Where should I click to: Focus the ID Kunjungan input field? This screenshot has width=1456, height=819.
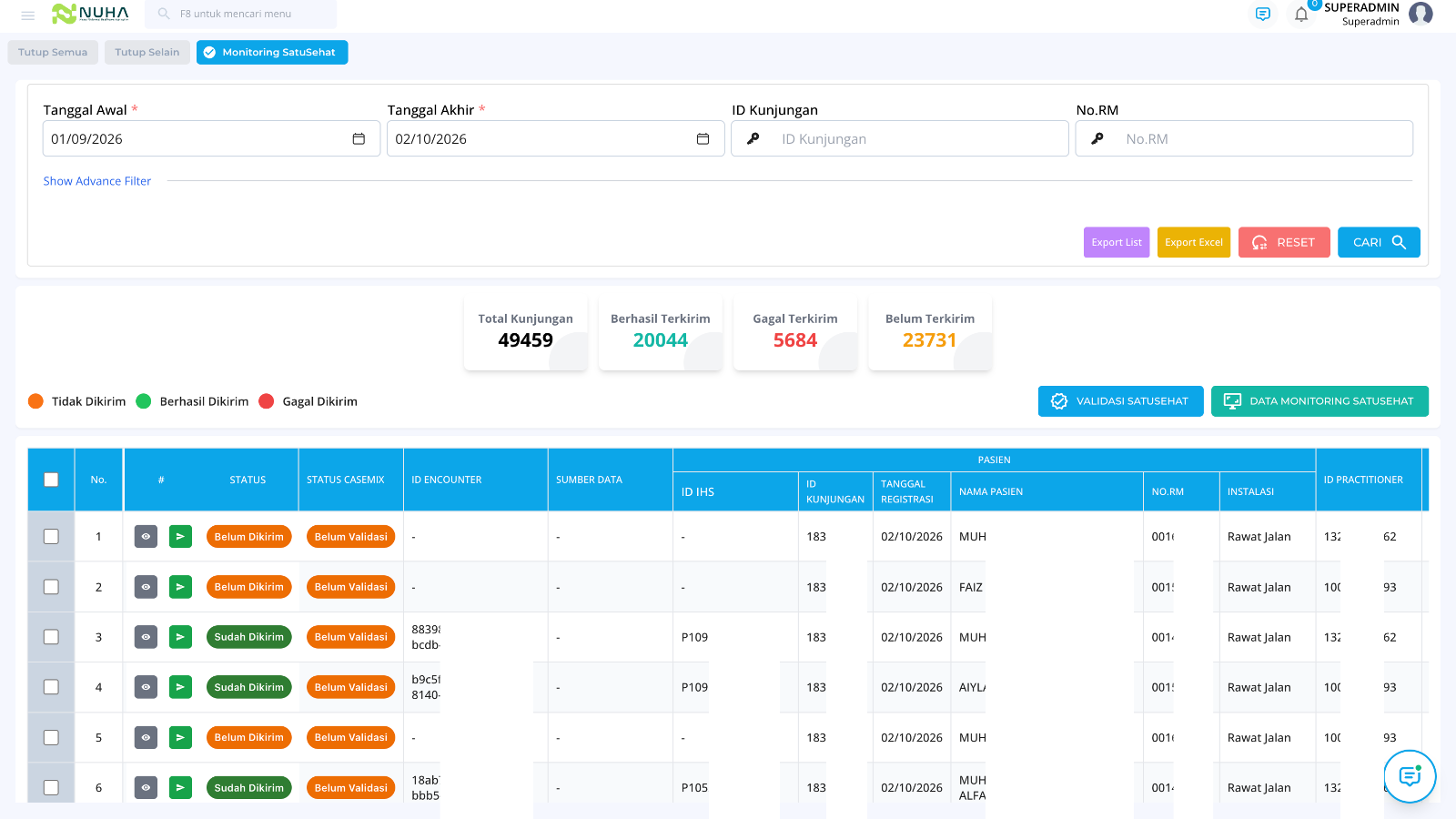(900, 138)
